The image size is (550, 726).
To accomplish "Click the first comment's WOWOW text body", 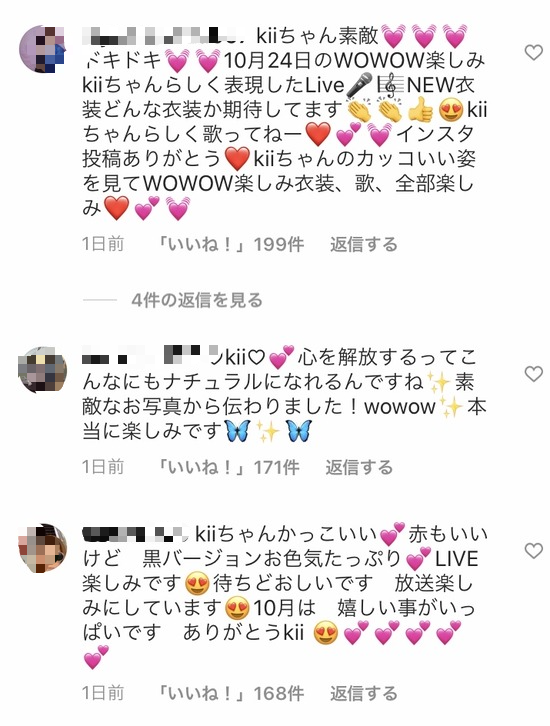I will 284,122.
